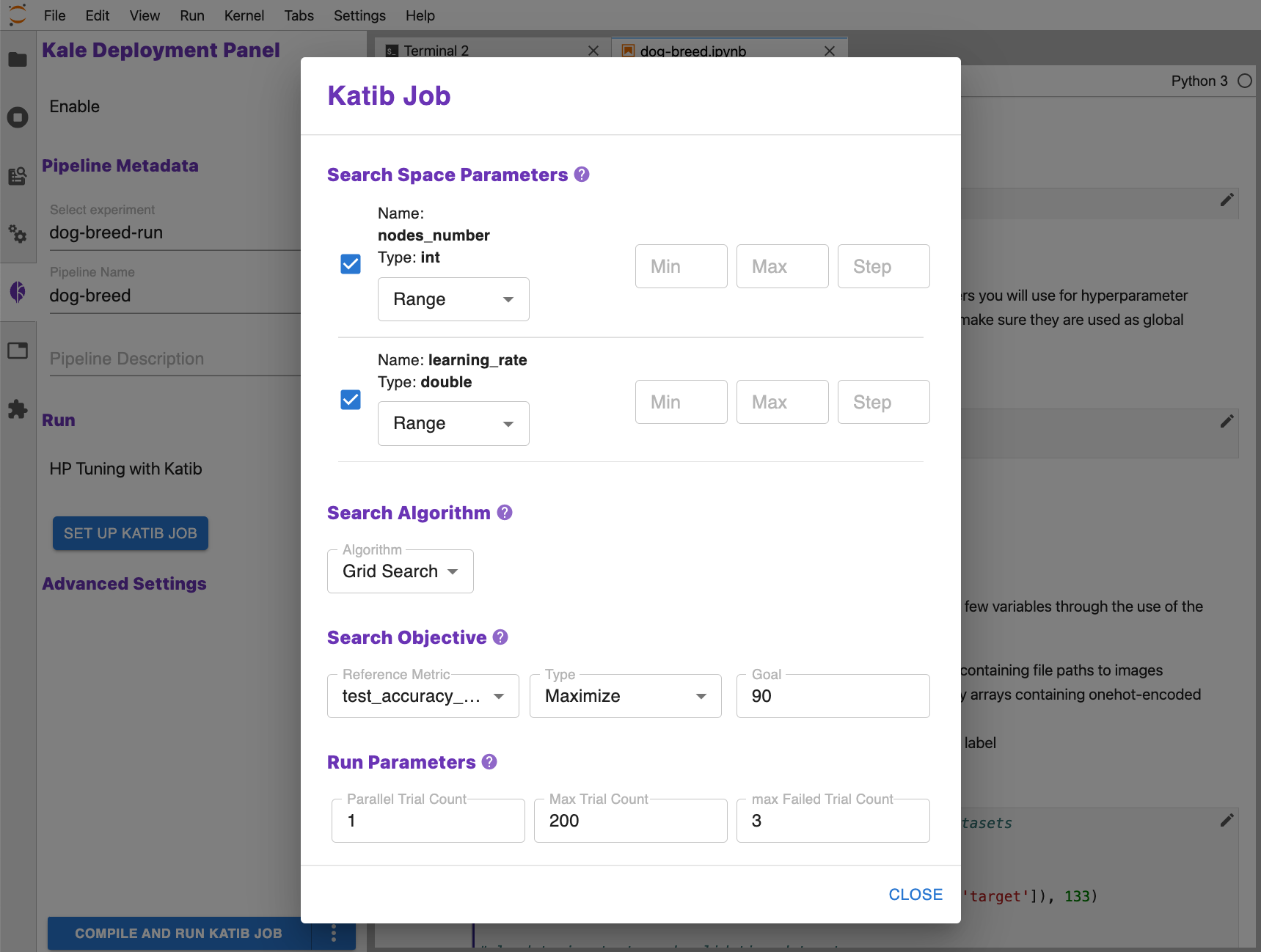The height and width of the screenshot is (952, 1261).
Task: Click COMPILE AND RUN KATIB JOB button
Action: 178,933
